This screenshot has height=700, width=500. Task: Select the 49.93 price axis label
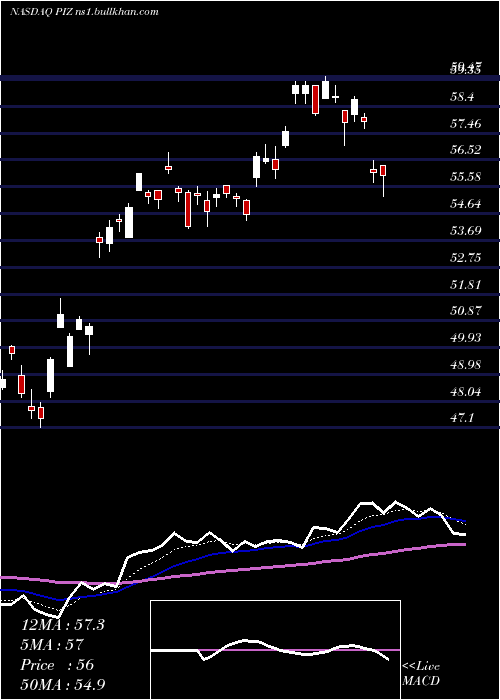pos(466,338)
